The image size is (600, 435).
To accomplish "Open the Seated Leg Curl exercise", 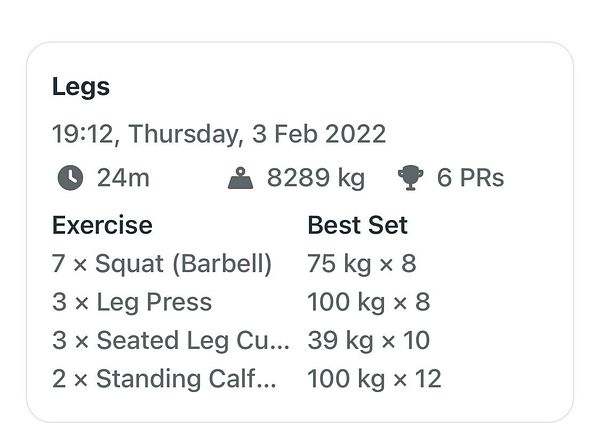I will [x=170, y=340].
